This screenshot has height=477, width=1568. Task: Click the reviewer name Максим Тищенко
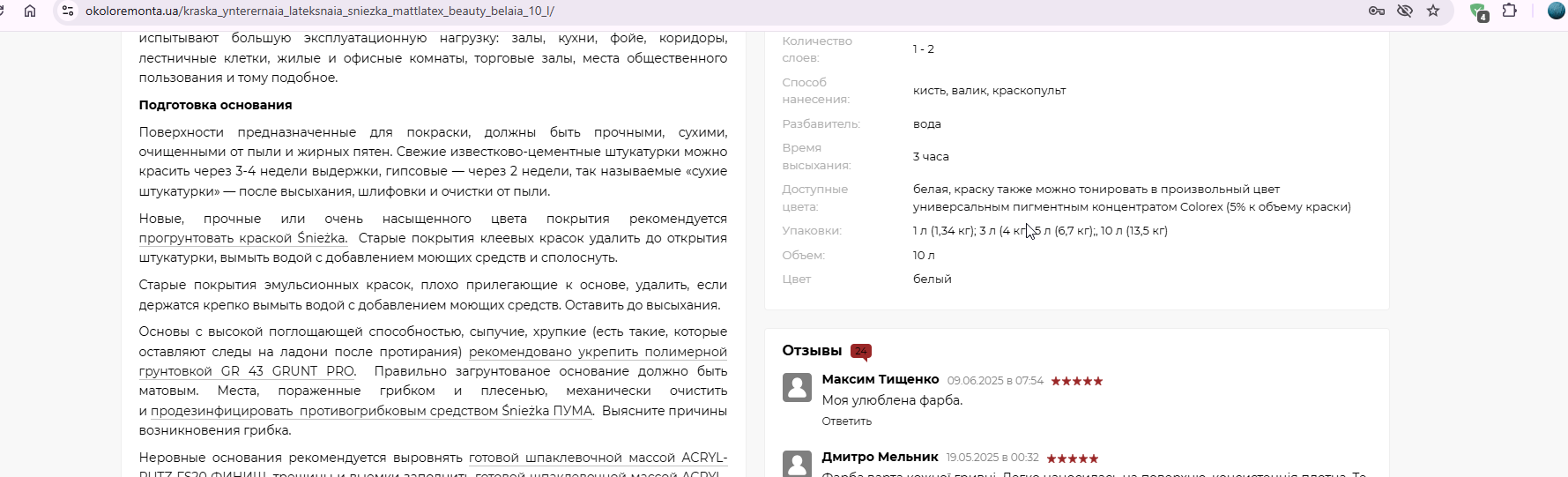881,379
